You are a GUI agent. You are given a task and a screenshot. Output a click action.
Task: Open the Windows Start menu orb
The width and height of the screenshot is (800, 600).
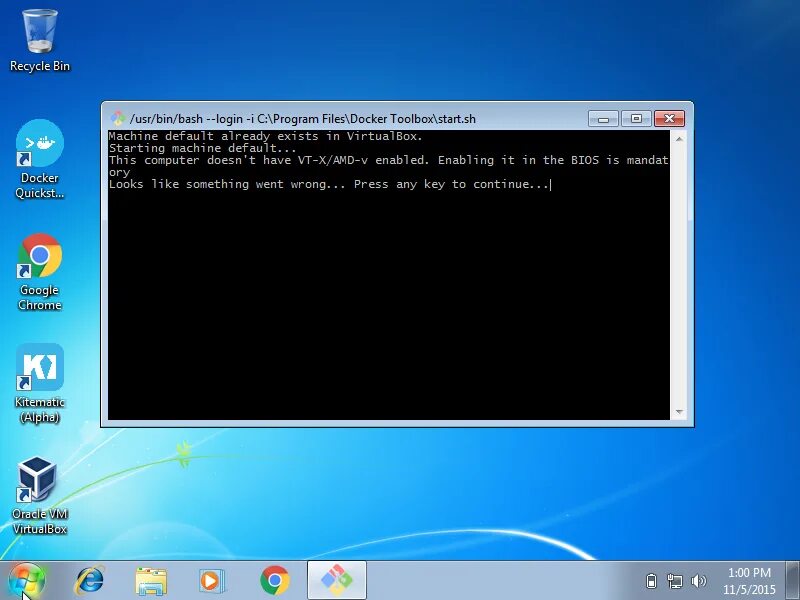point(27,581)
